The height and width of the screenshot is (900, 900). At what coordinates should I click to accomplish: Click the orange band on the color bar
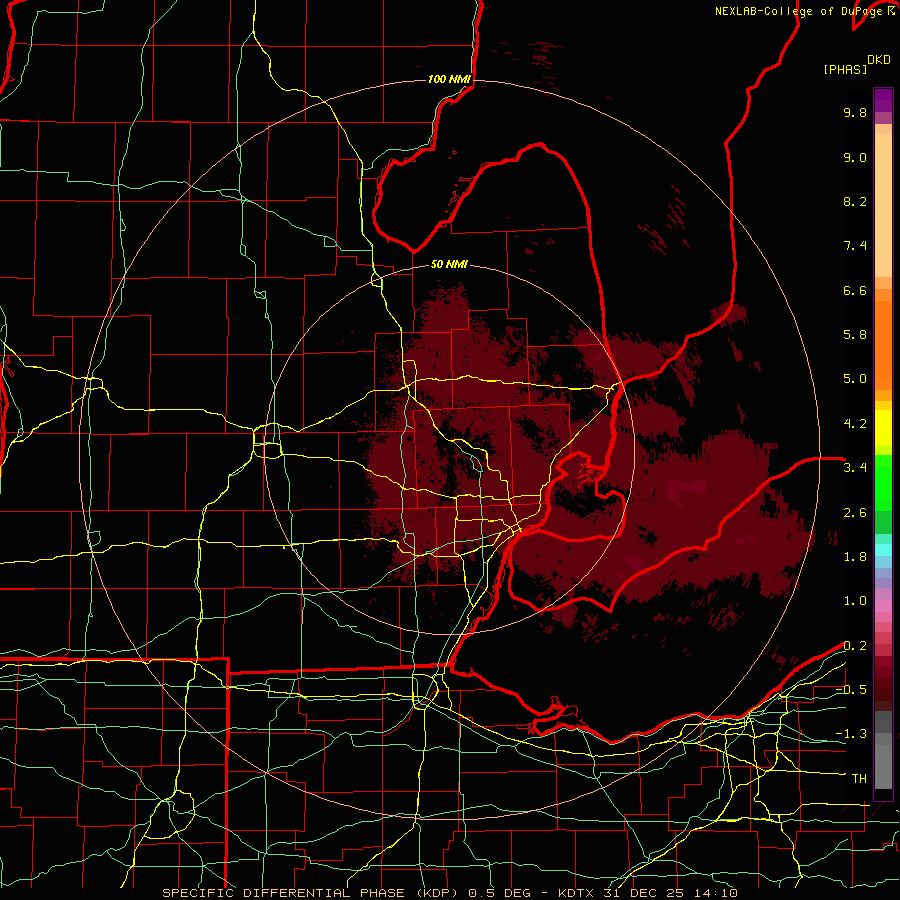(x=883, y=344)
